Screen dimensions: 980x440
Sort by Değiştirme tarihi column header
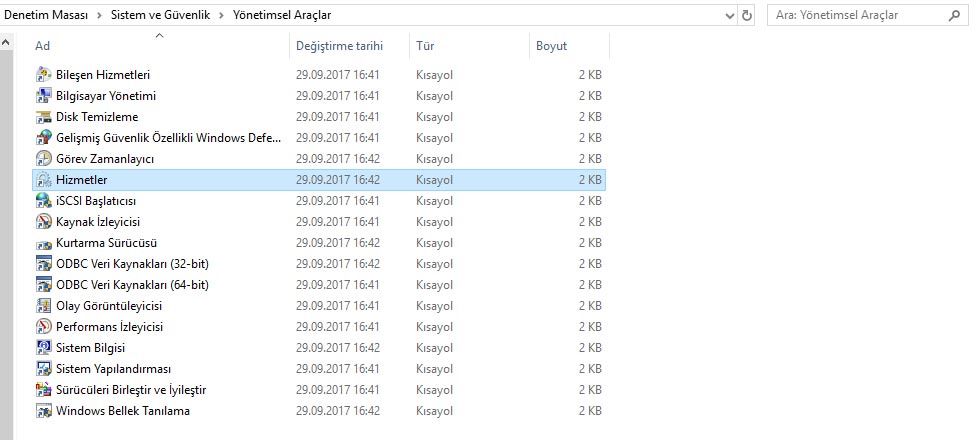[349, 46]
